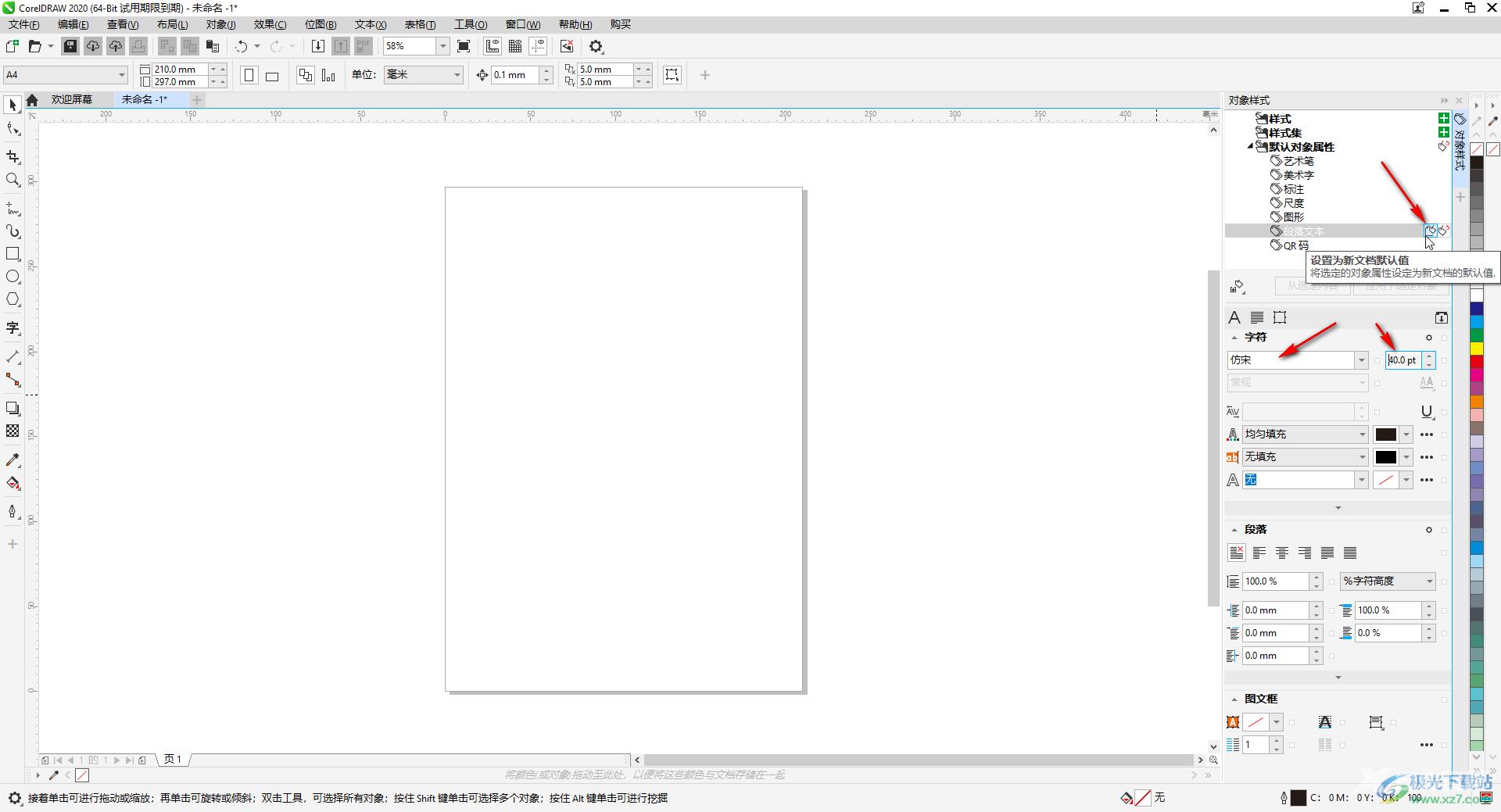
Task: Select the Drop Shadow tool
Action: tap(13, 408)
